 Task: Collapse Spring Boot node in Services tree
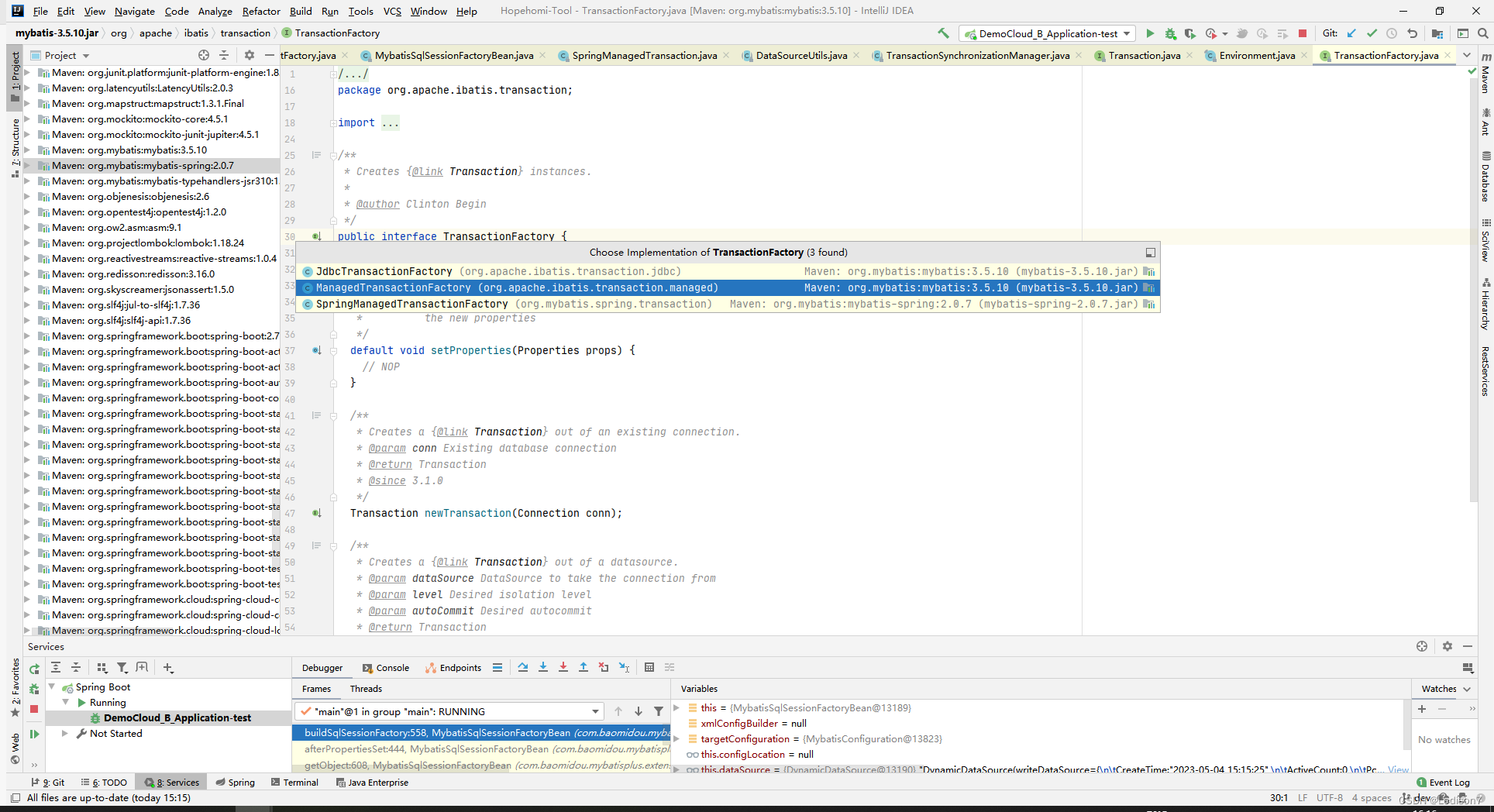tap(52, 686)
